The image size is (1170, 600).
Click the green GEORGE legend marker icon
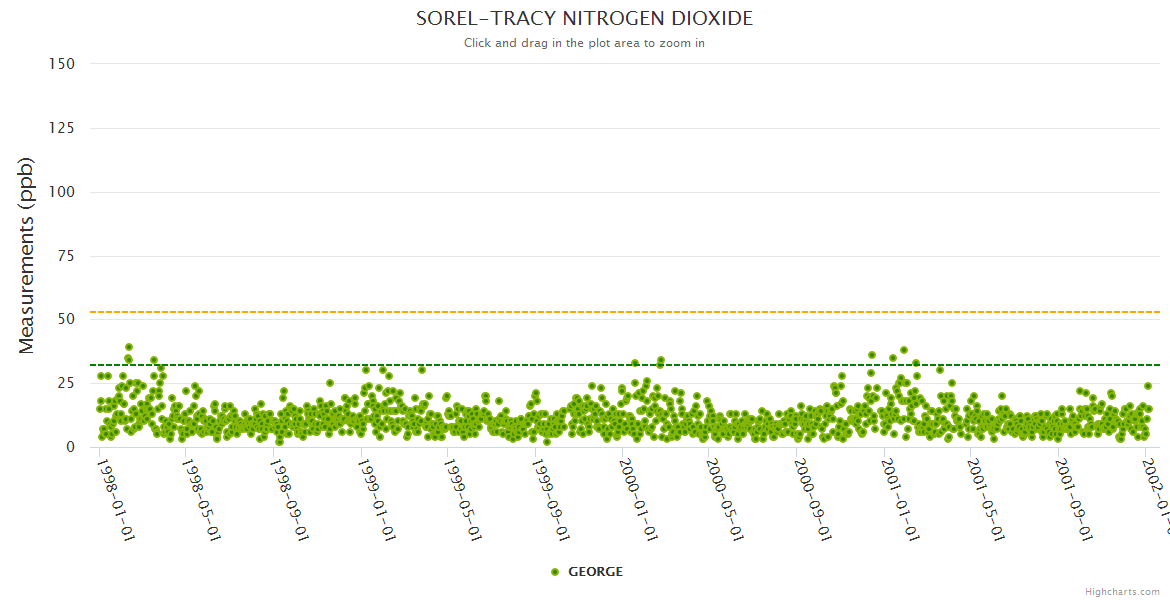pyautogui.click(x=555, y=572)
